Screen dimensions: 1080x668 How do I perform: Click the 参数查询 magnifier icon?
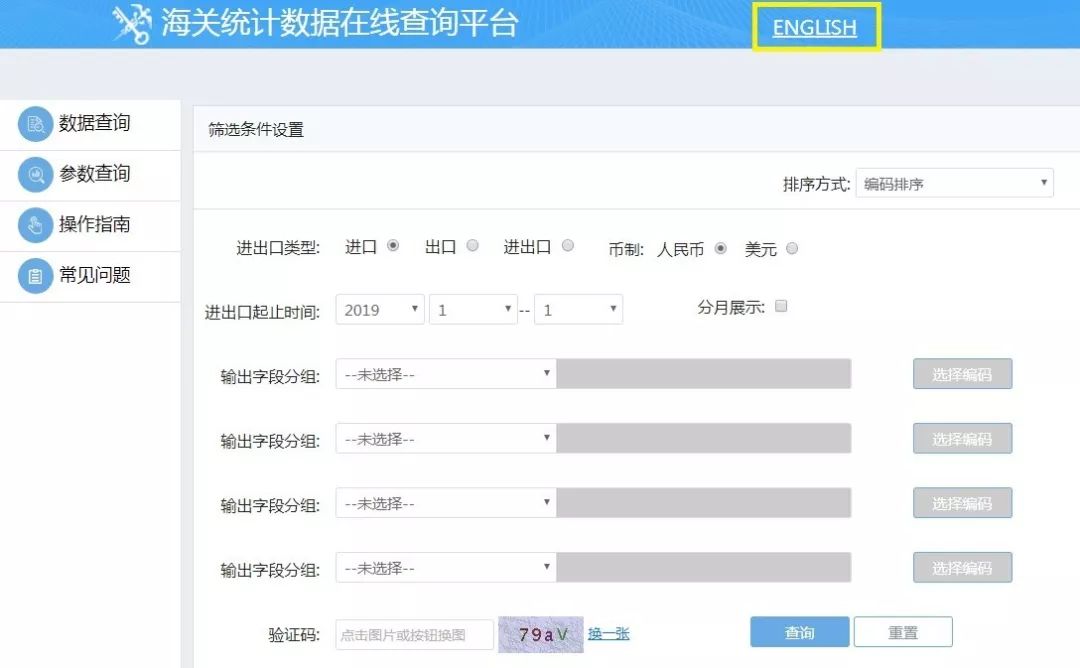click(x=35, y=175)
